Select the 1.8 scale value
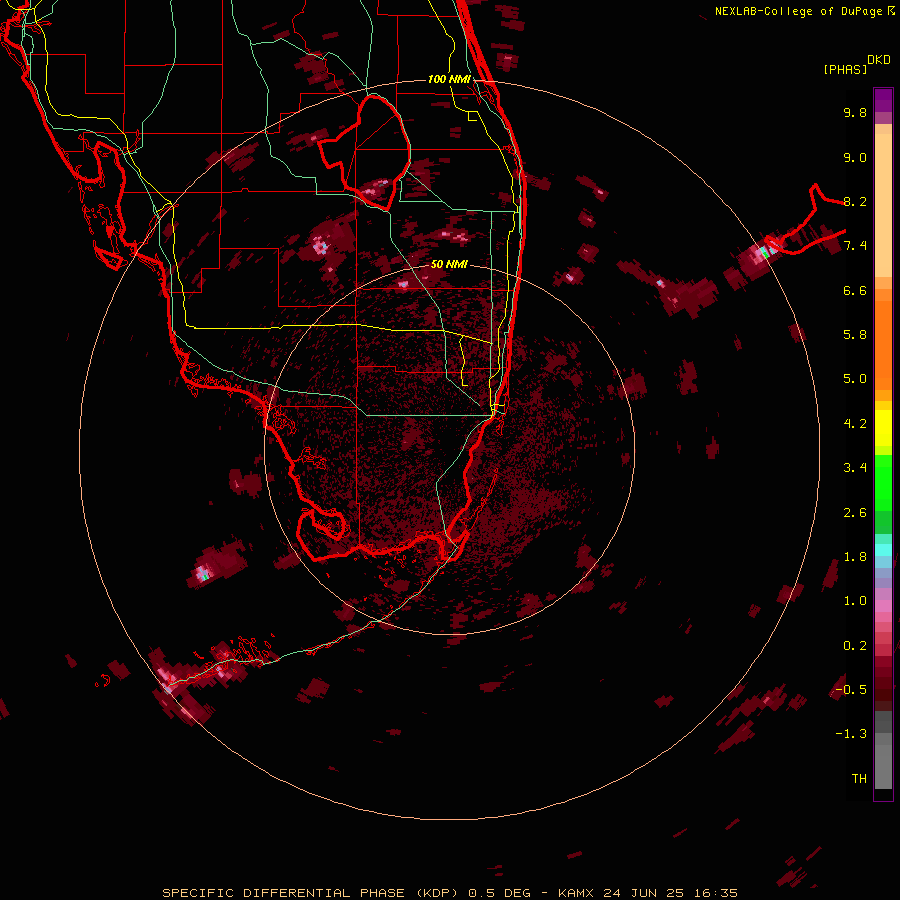This screenshot has width=900, height=900. point(855,557)
